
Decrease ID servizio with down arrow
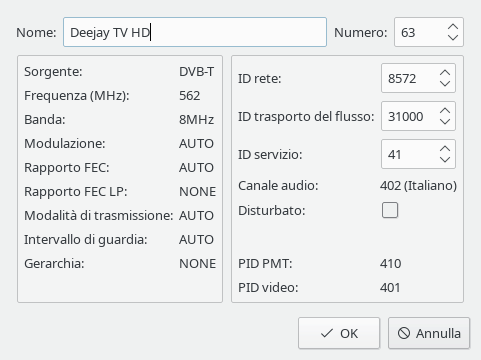pos(445,159)
